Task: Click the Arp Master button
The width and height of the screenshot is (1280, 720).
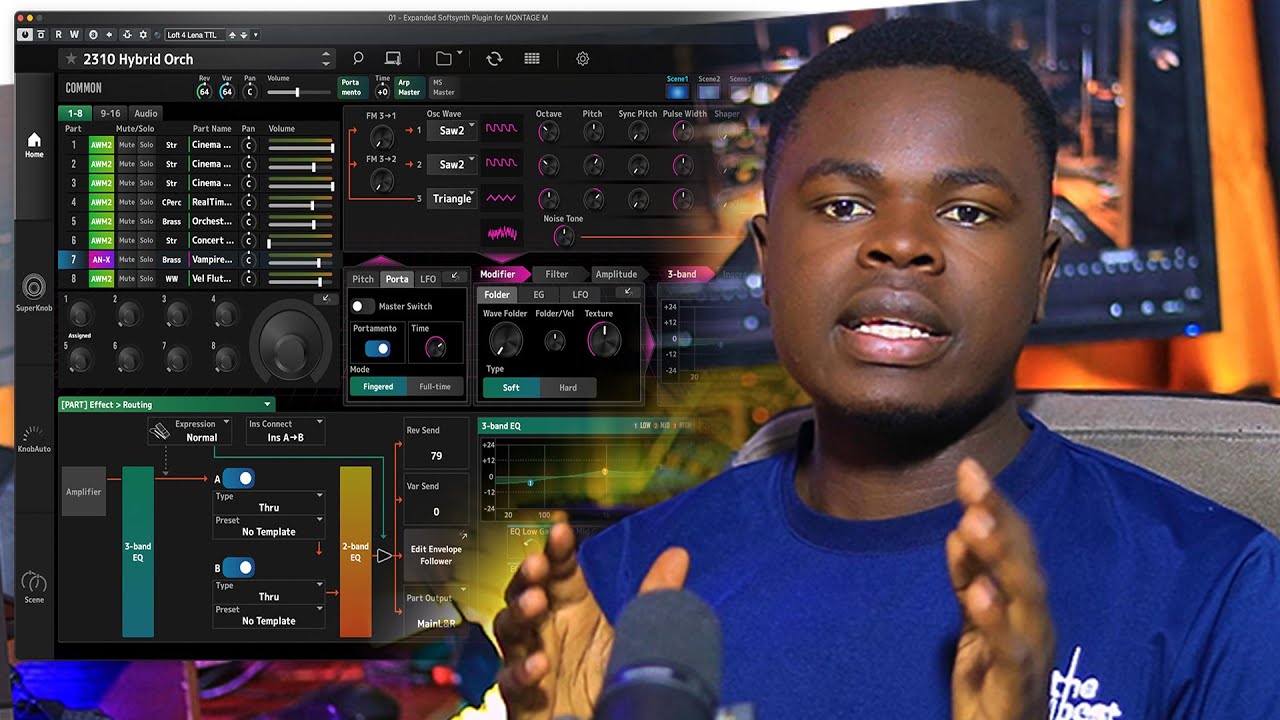Action: coord(409,88)
